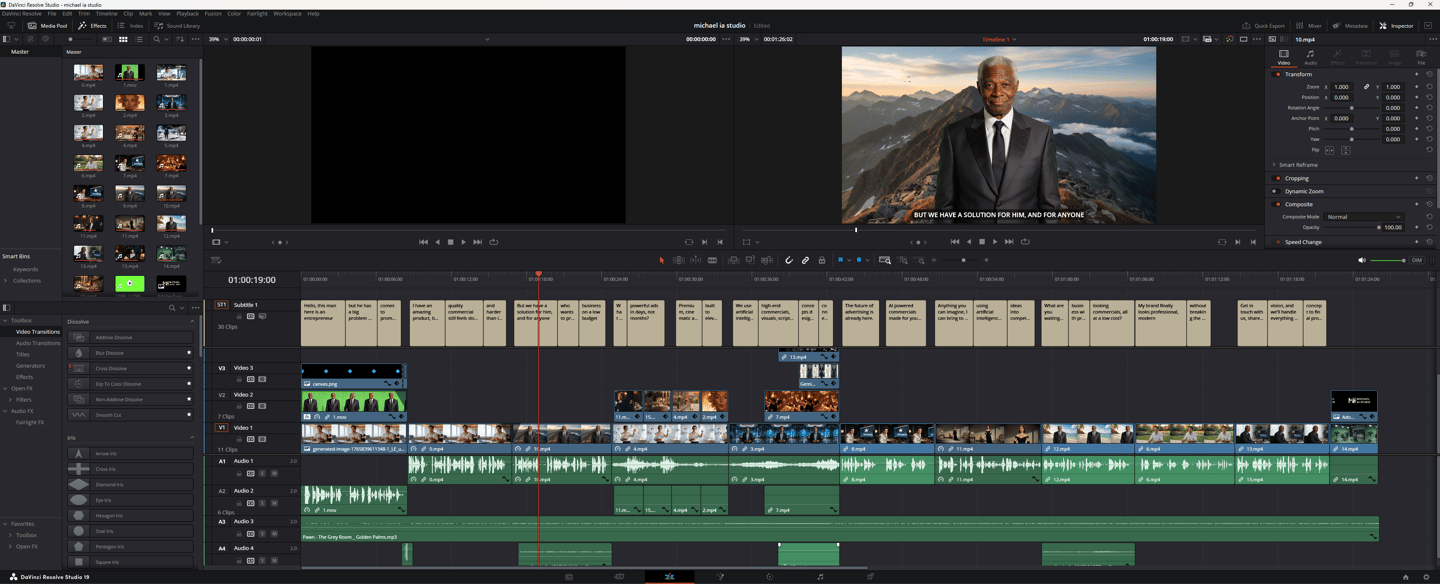Adjust the monitor volume slider
Screen dimensions: 1440x584
(x=1387, y=260)
